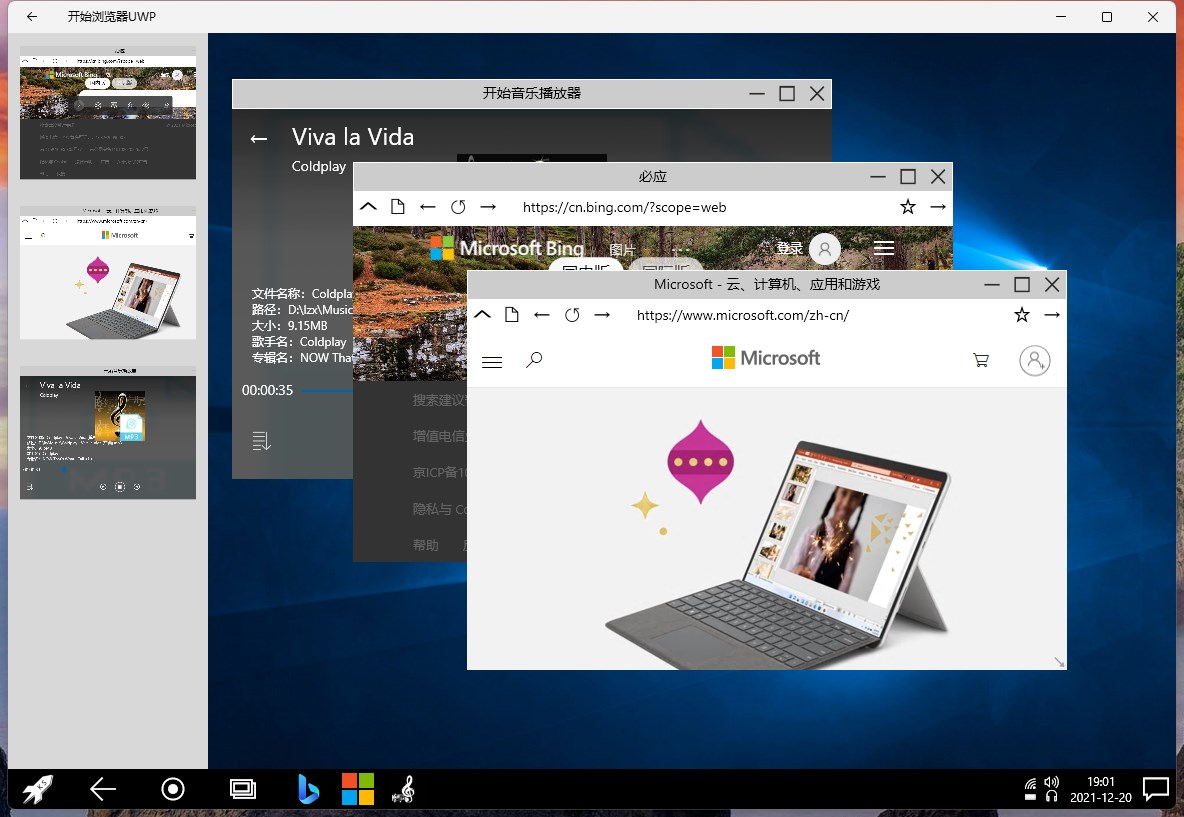Go back in the Bing window
This screenshot has width=1184, height=817.
[x=428, y=207]
